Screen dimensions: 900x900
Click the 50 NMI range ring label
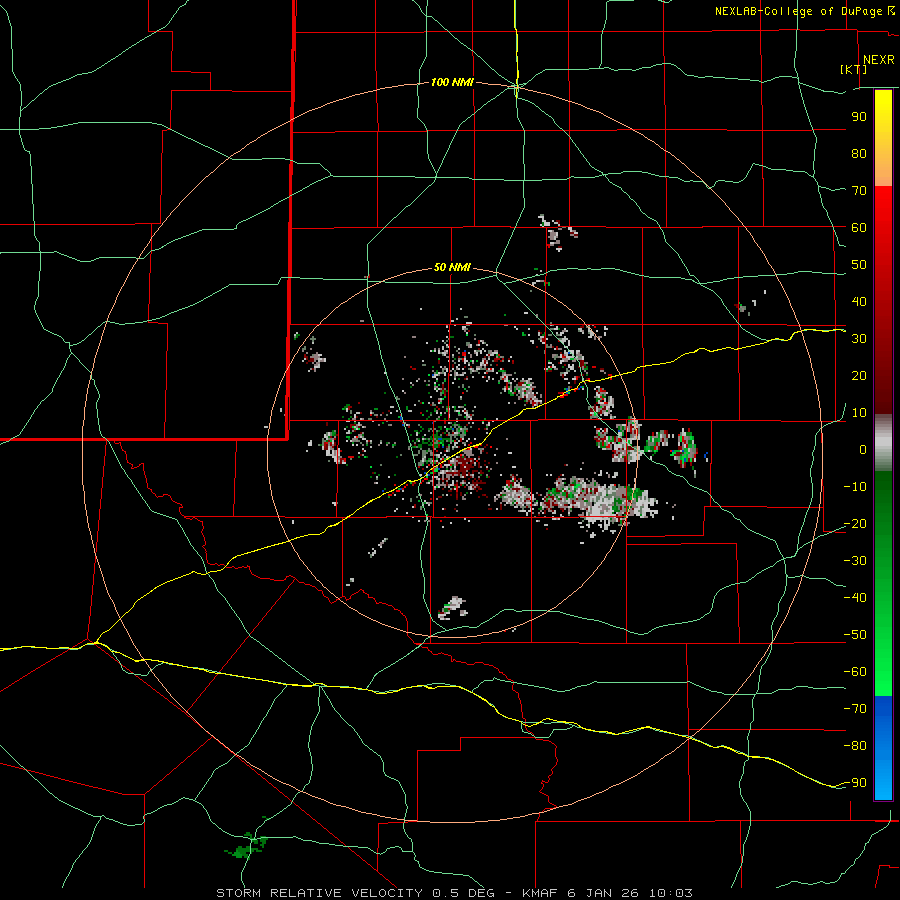[452, 267]
